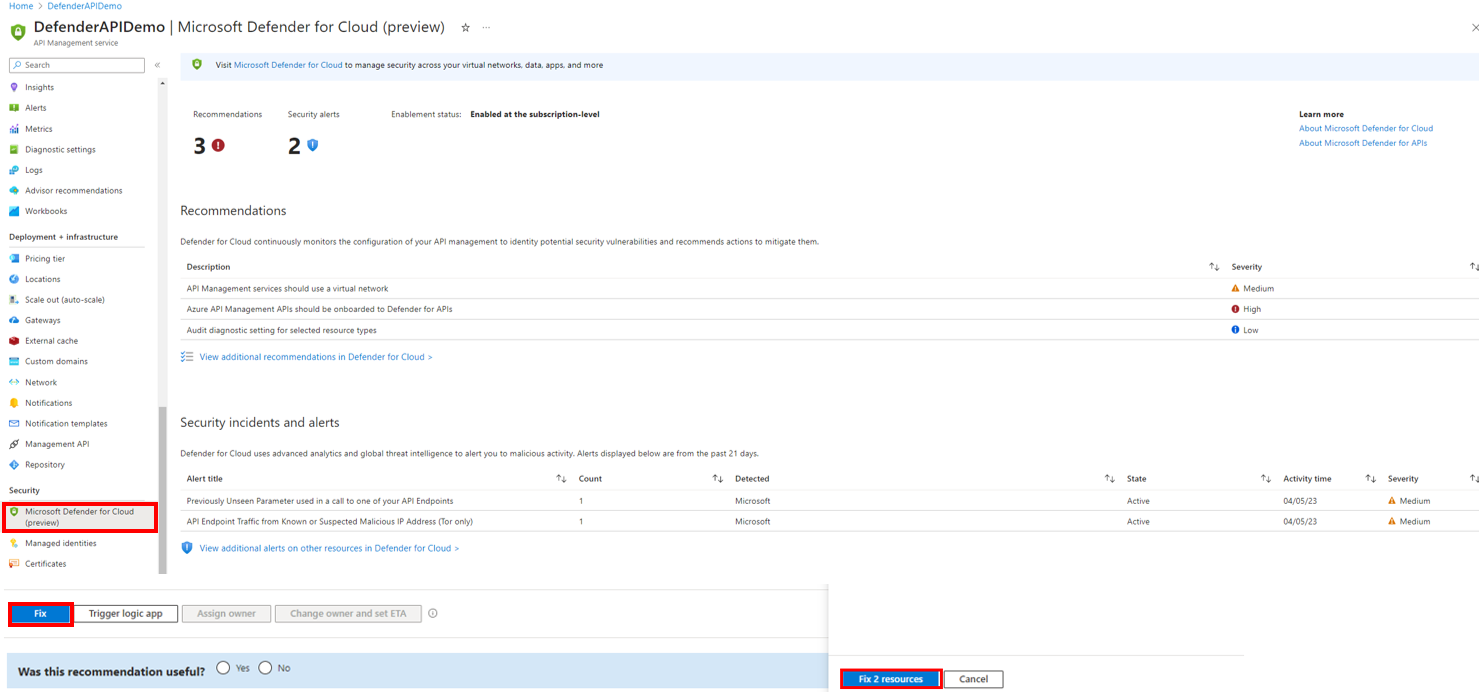Click the Alerts icon in sidebar

[14, 108]
